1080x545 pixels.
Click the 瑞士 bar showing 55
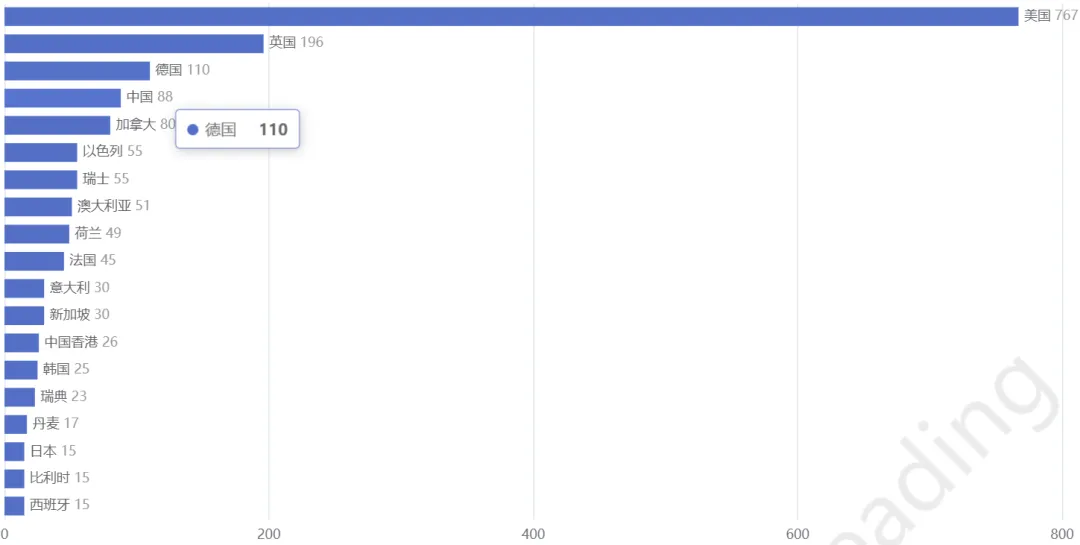tap(41, 179)
